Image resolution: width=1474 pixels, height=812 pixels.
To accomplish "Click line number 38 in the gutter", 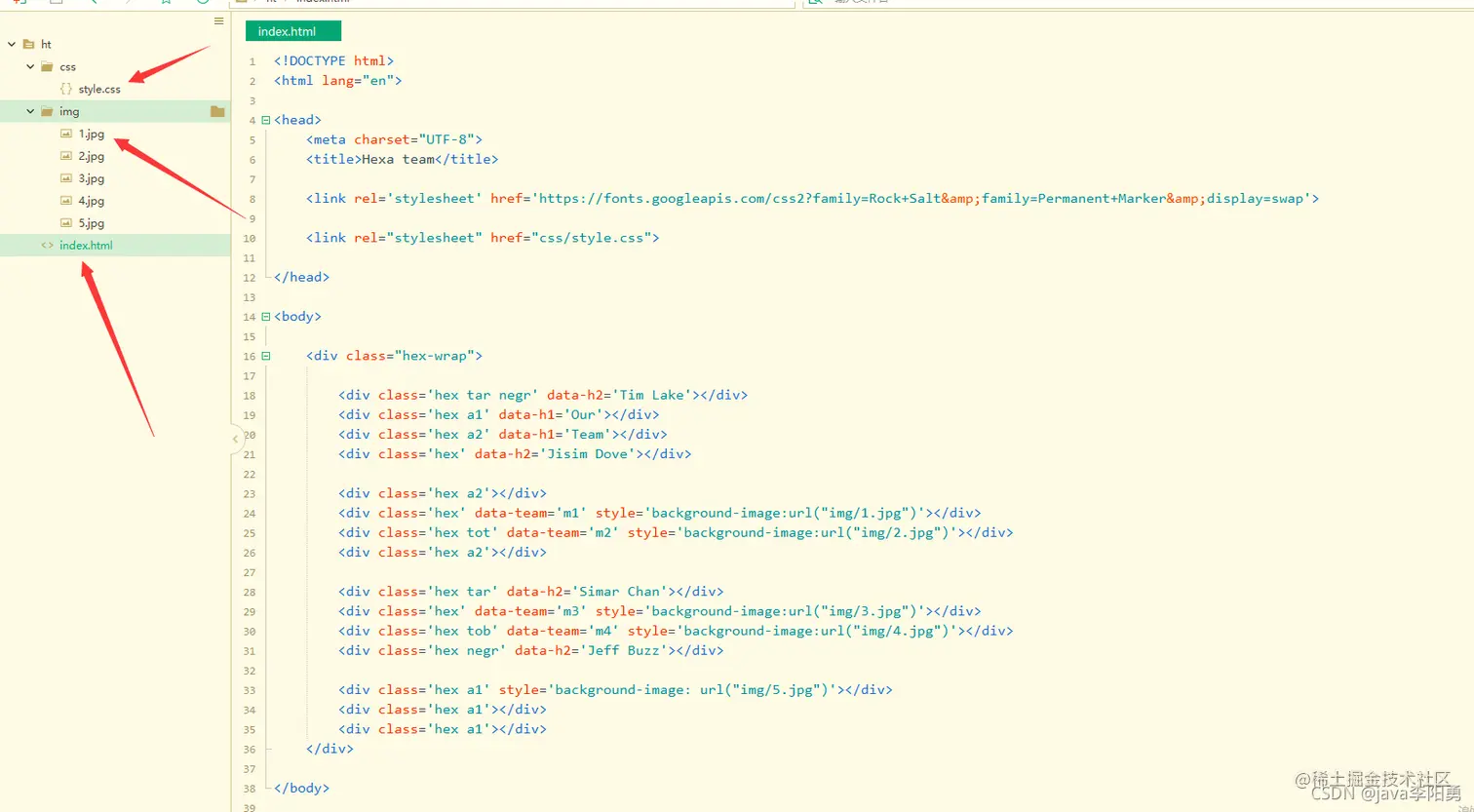I will pos(250,788).
